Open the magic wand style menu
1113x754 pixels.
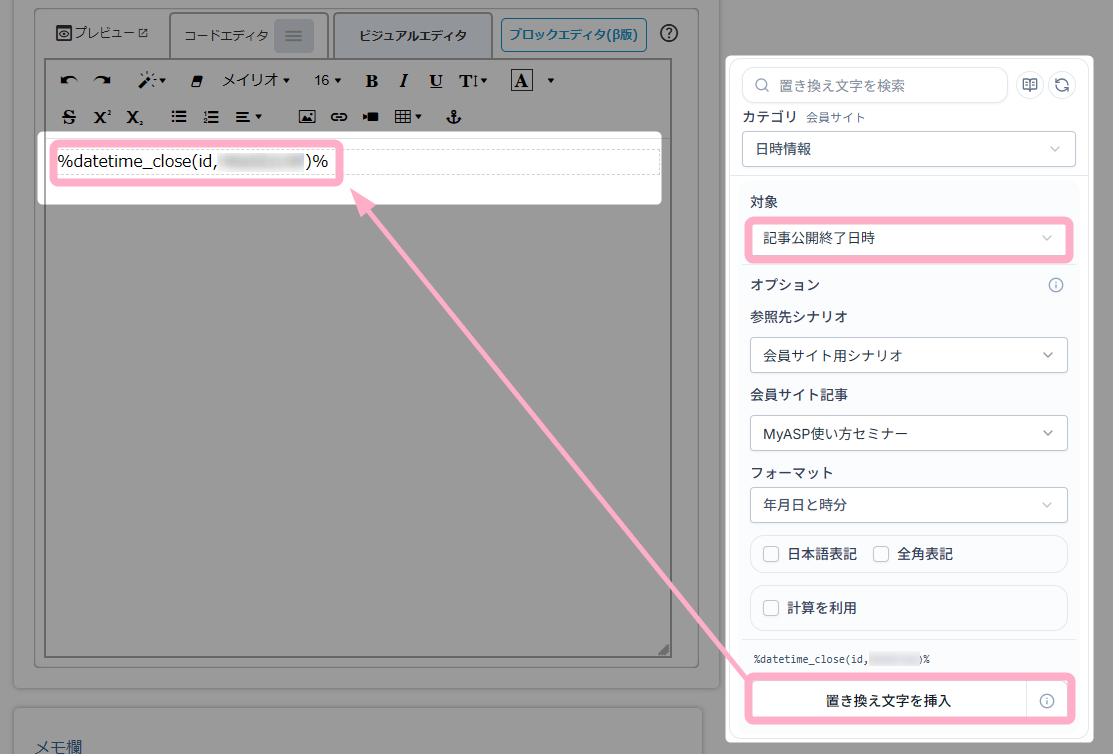tap(151, 81)
